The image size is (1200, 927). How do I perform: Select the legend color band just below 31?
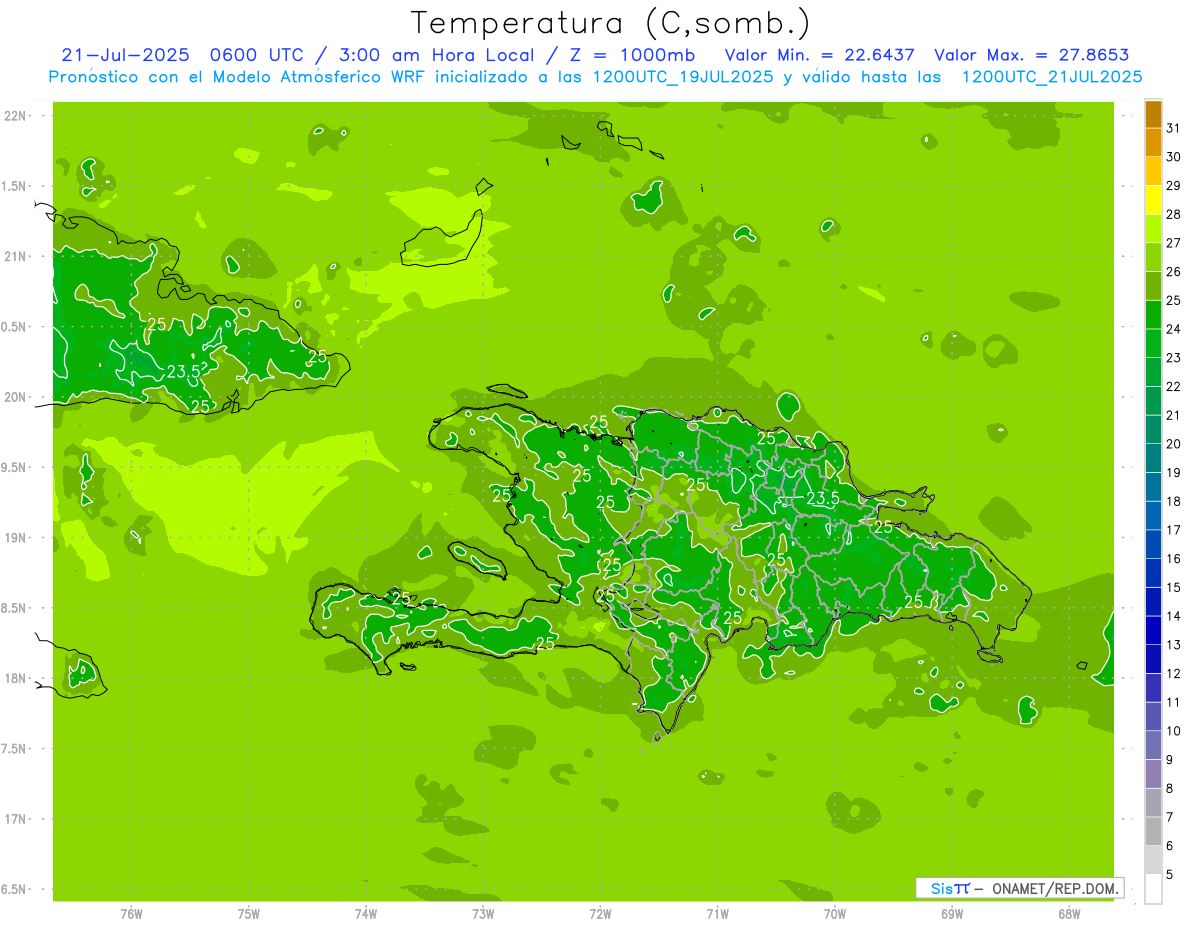click(x=1153, y=142)
